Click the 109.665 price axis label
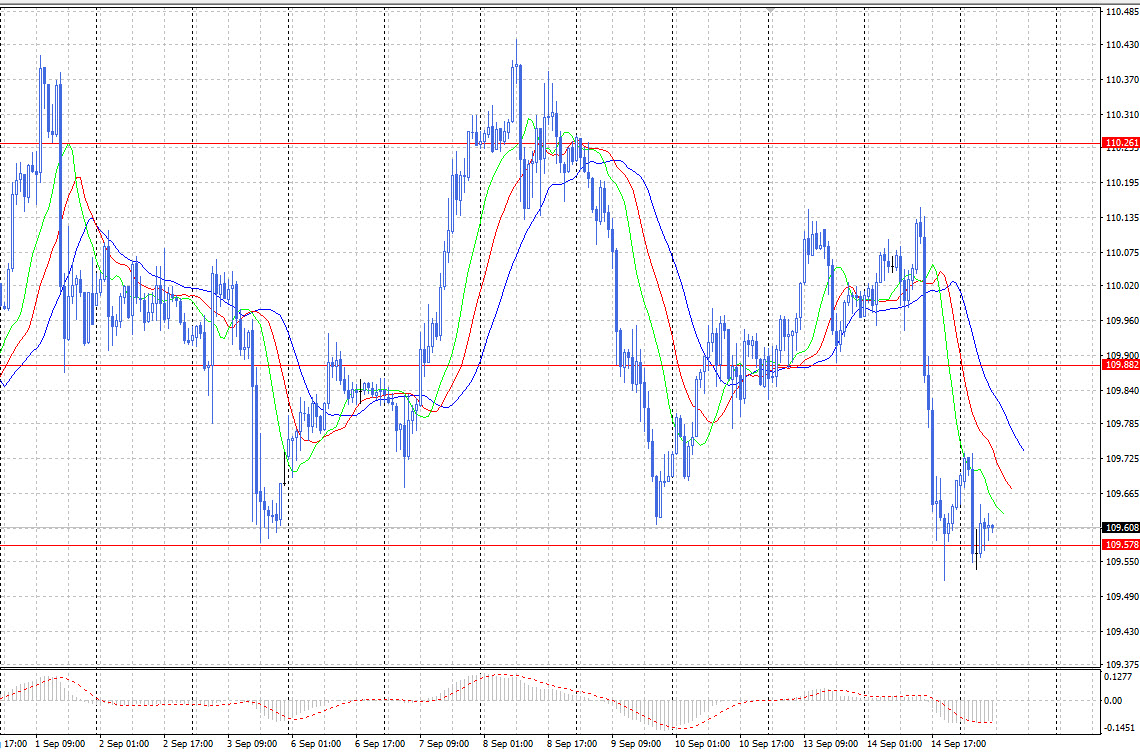 pos(1122,494)
